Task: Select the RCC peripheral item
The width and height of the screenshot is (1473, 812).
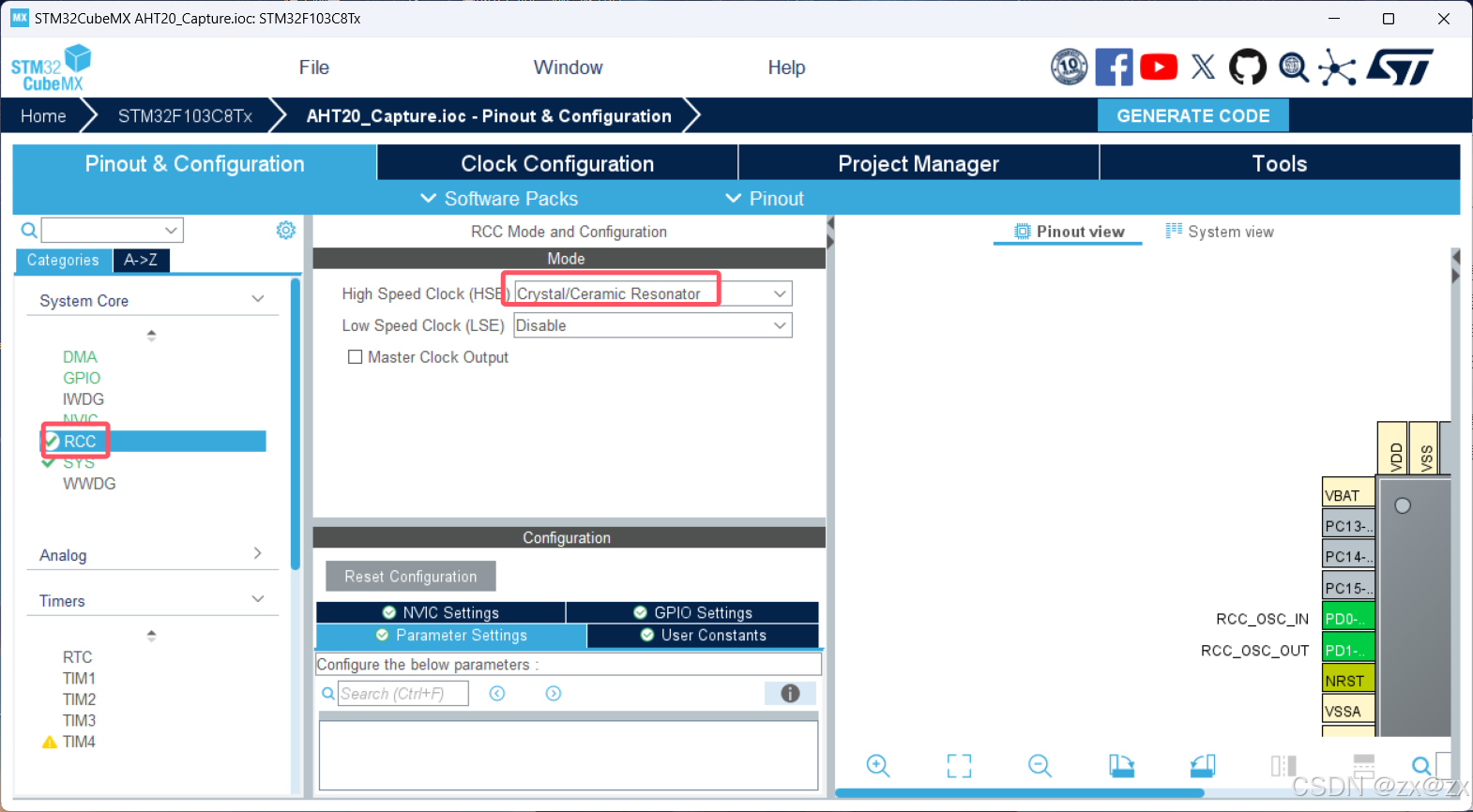Action: pos(154,441)
